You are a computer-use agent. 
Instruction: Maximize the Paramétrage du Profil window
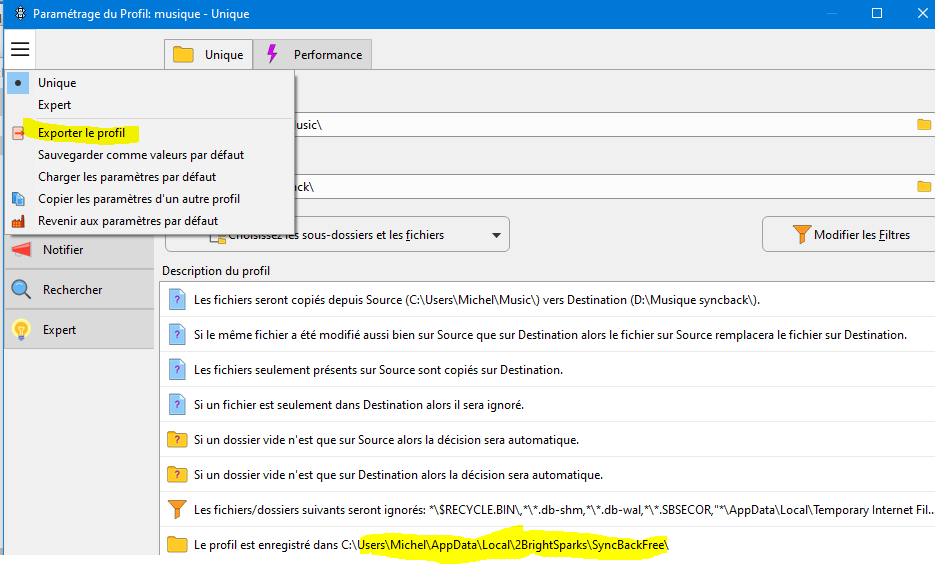(877, 13)
